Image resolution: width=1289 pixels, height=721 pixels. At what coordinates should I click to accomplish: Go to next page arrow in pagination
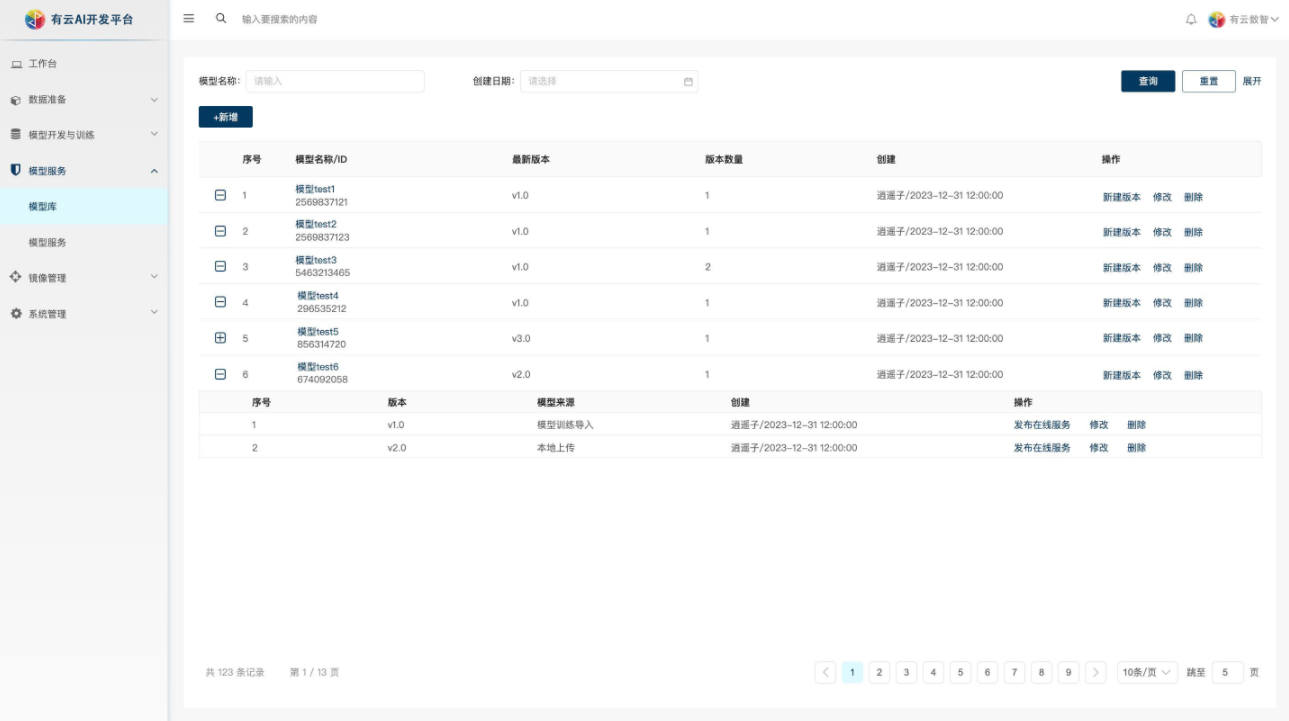(x=1096, y=672)
